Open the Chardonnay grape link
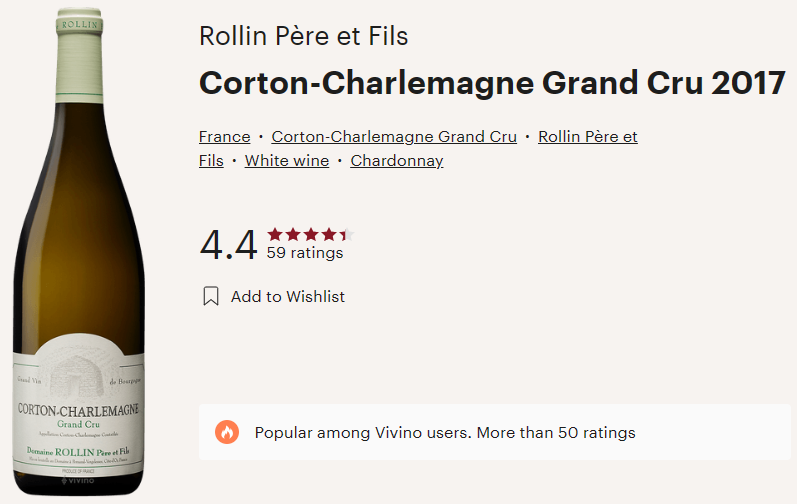The height and width of the screenshot is (504, 797). coord(397,161)
